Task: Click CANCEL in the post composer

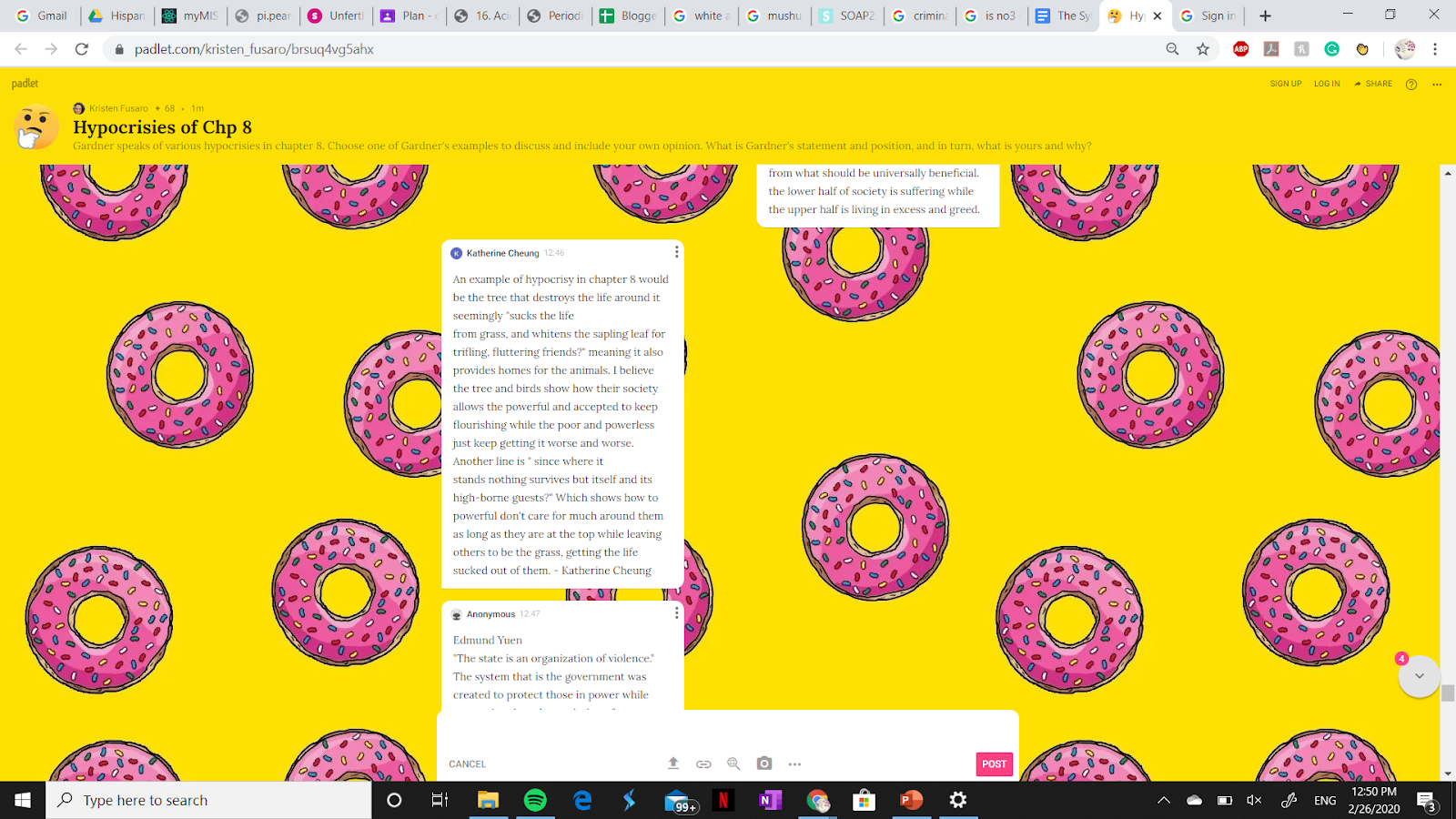Action: [467, 764]
